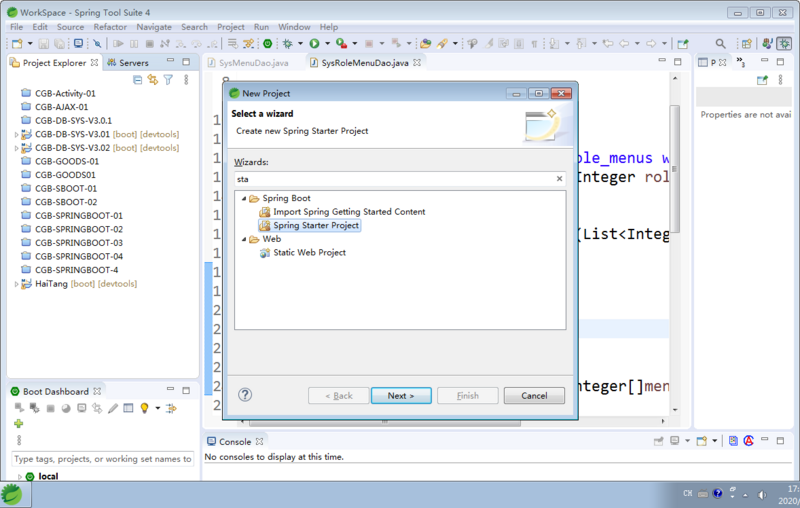Open the File menu
The image size is (800, 508).
tap(16, 27)
